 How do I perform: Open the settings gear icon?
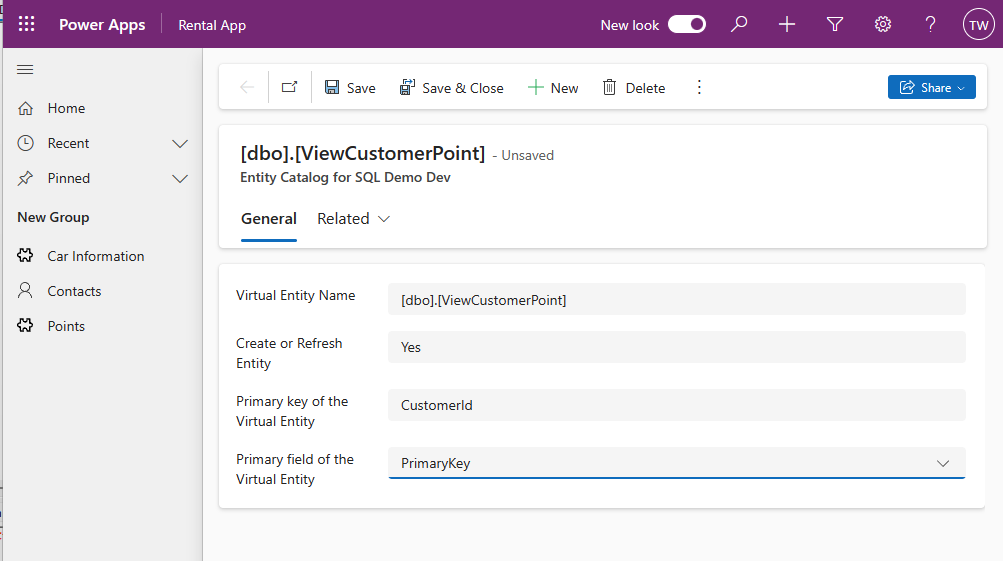[x=883, y=24]
